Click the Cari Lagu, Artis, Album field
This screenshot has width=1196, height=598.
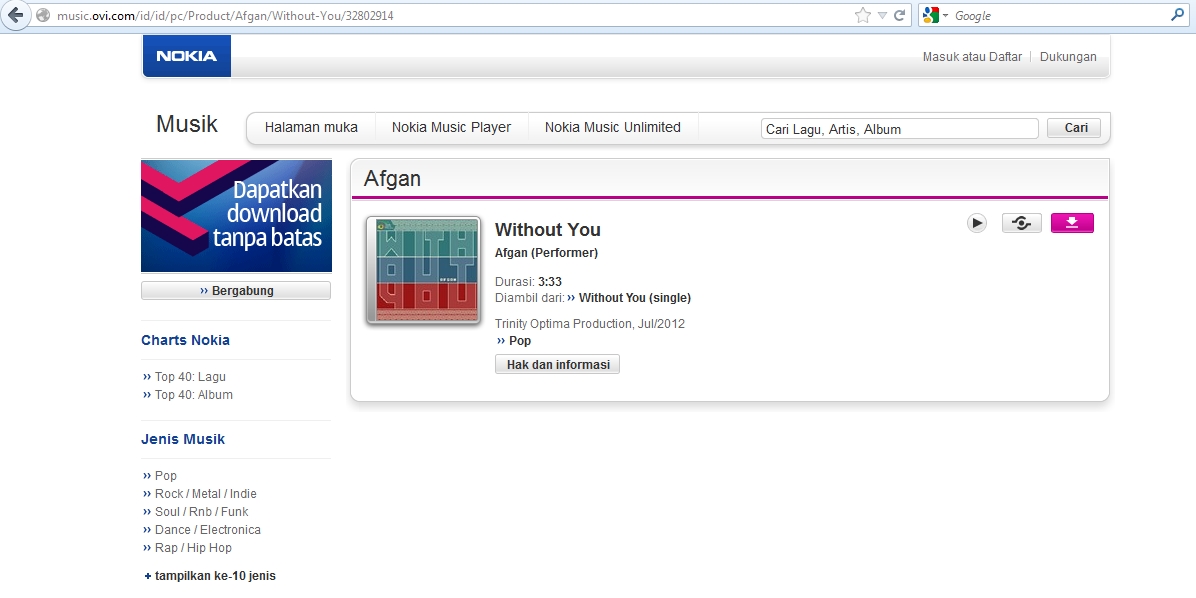pos(900,129)
